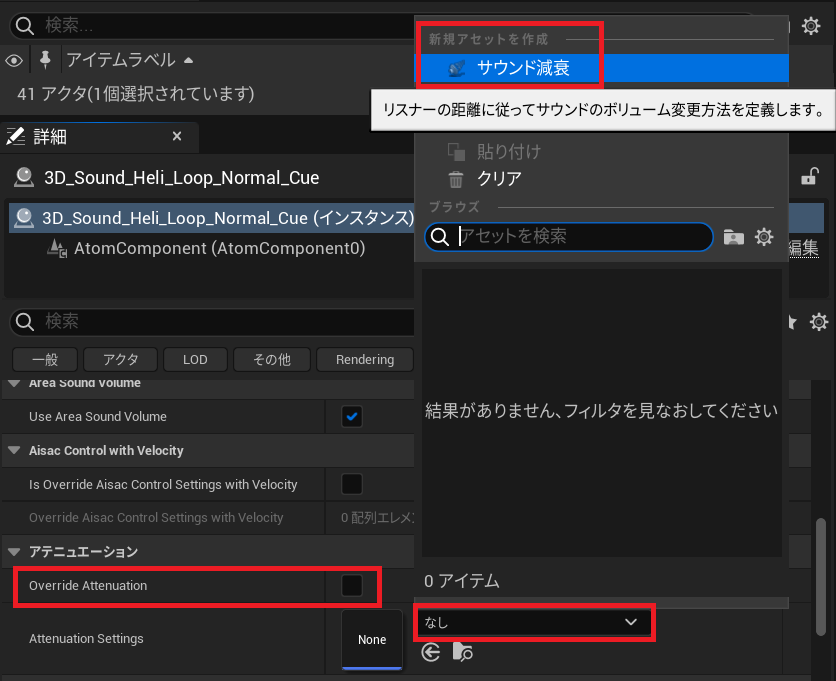Select the Rendering filter button

(365, 359)
